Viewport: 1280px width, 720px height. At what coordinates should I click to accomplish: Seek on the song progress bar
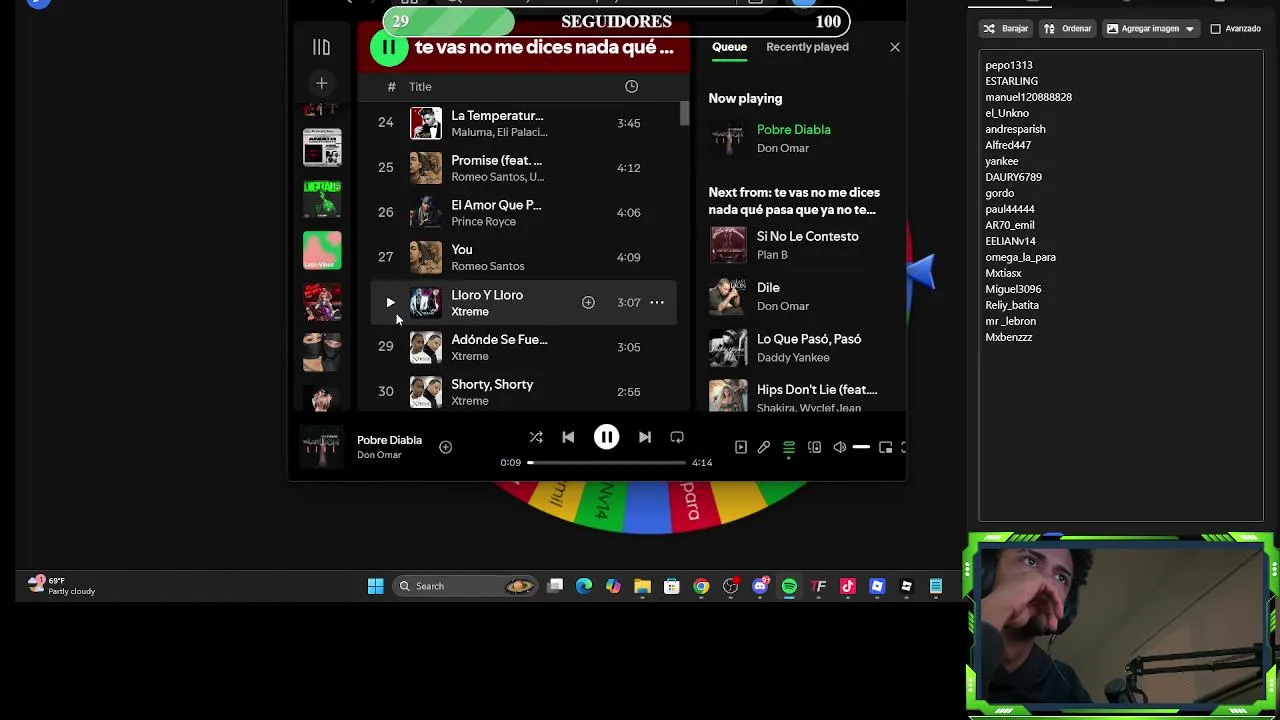607,463
